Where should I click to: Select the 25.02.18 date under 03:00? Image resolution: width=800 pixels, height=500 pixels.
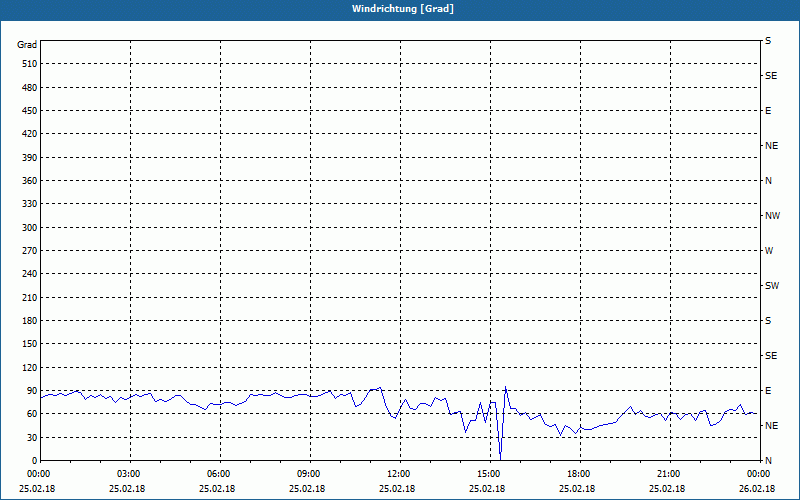[x=127, y=489]
